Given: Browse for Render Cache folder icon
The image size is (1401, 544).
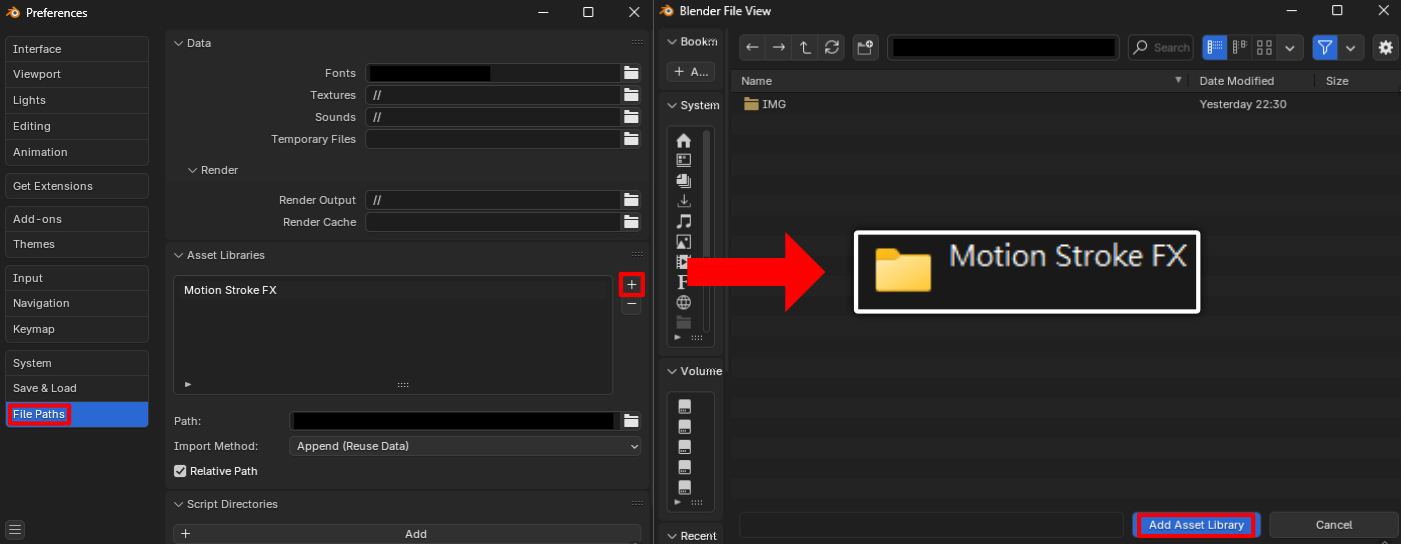Looking at the screenshot, I should [x=631, y=222].
